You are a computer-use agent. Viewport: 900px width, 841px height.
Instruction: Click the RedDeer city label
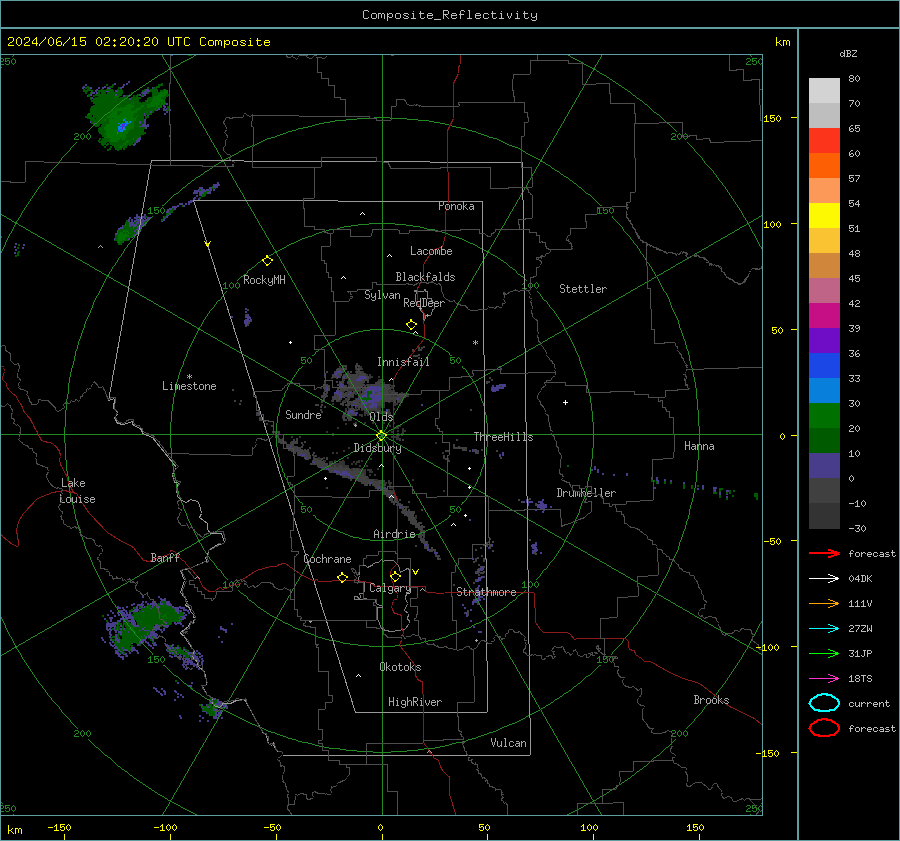[x=424, y=303]
